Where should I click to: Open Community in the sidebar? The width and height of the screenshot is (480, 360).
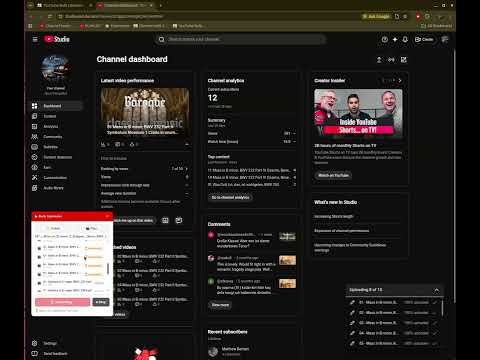click(56, 137)
